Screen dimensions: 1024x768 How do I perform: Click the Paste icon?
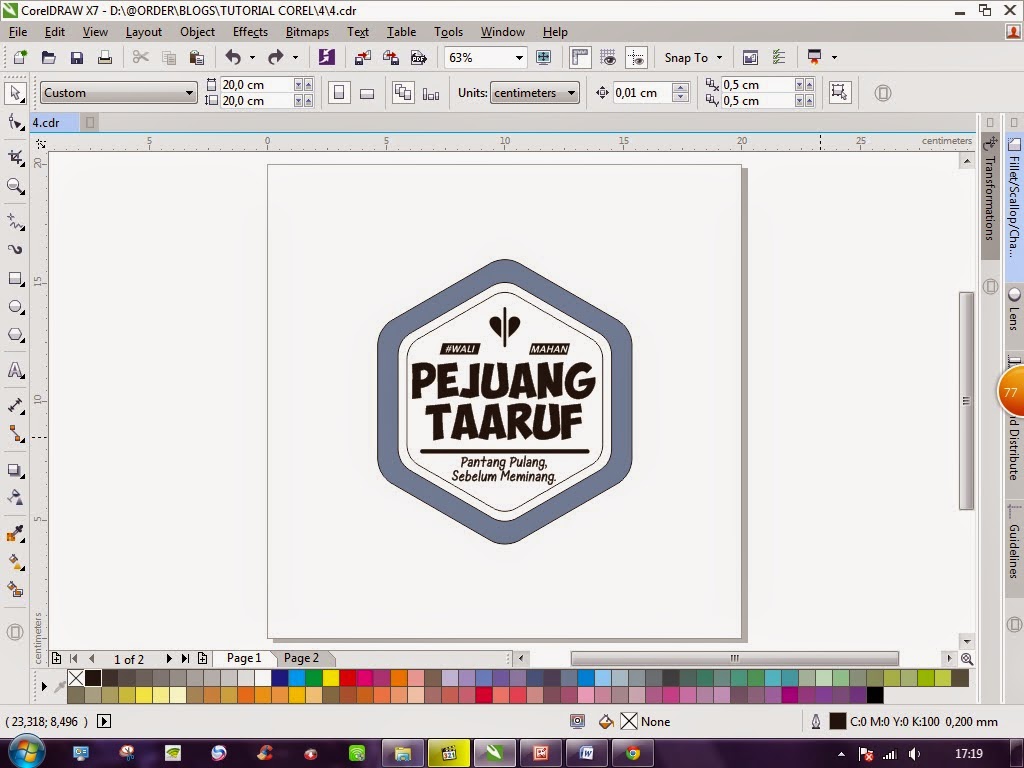(x=197, y=57)
